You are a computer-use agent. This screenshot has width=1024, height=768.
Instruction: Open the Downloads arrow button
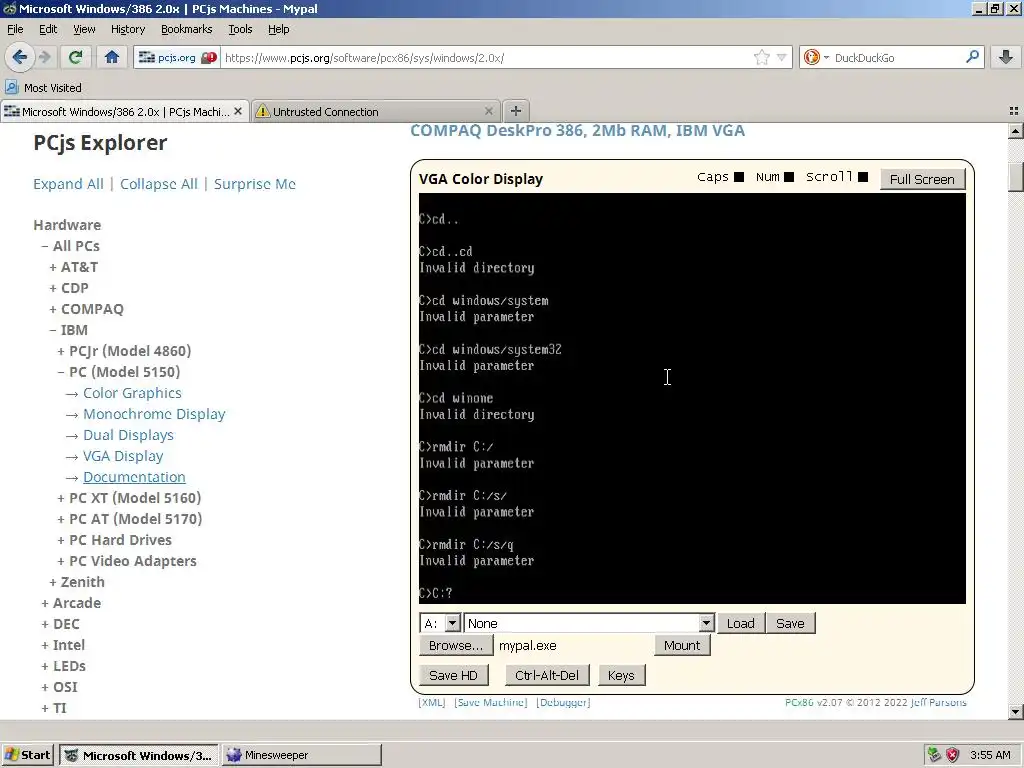pos(1006,57)
